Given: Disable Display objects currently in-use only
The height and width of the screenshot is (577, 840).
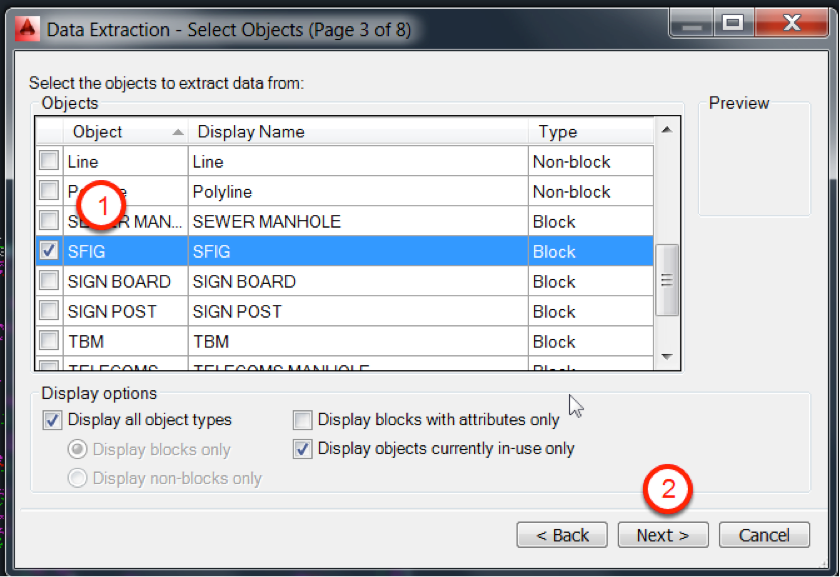Looking at the screenshot, I should pos(303,449).
